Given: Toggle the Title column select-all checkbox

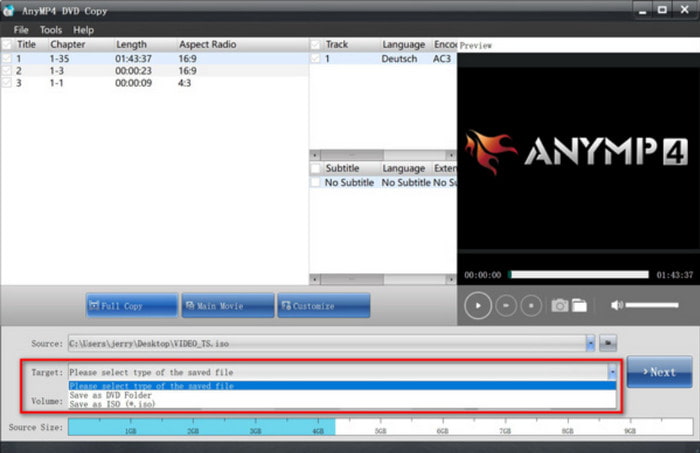Looking at the screenshot, I should pyautogui.click(x=7, y=45).
